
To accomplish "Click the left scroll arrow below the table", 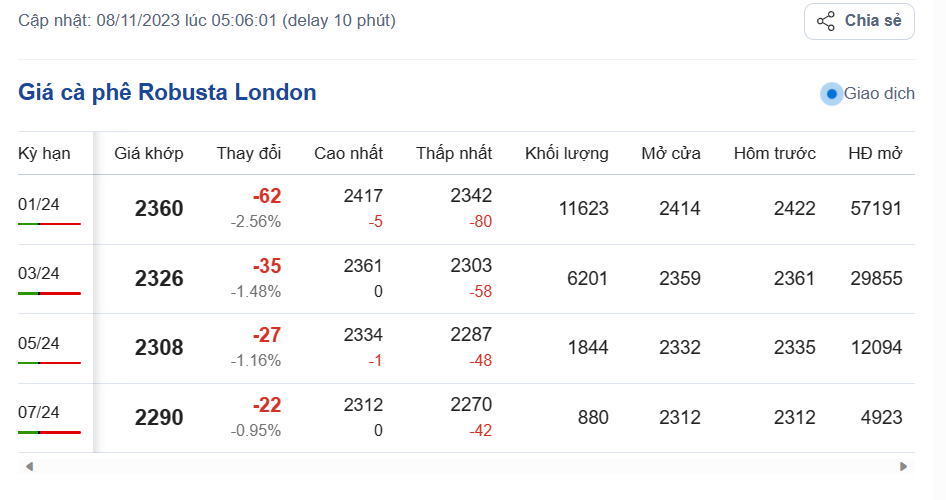I will pyautogui.click(x=29, y=466).
